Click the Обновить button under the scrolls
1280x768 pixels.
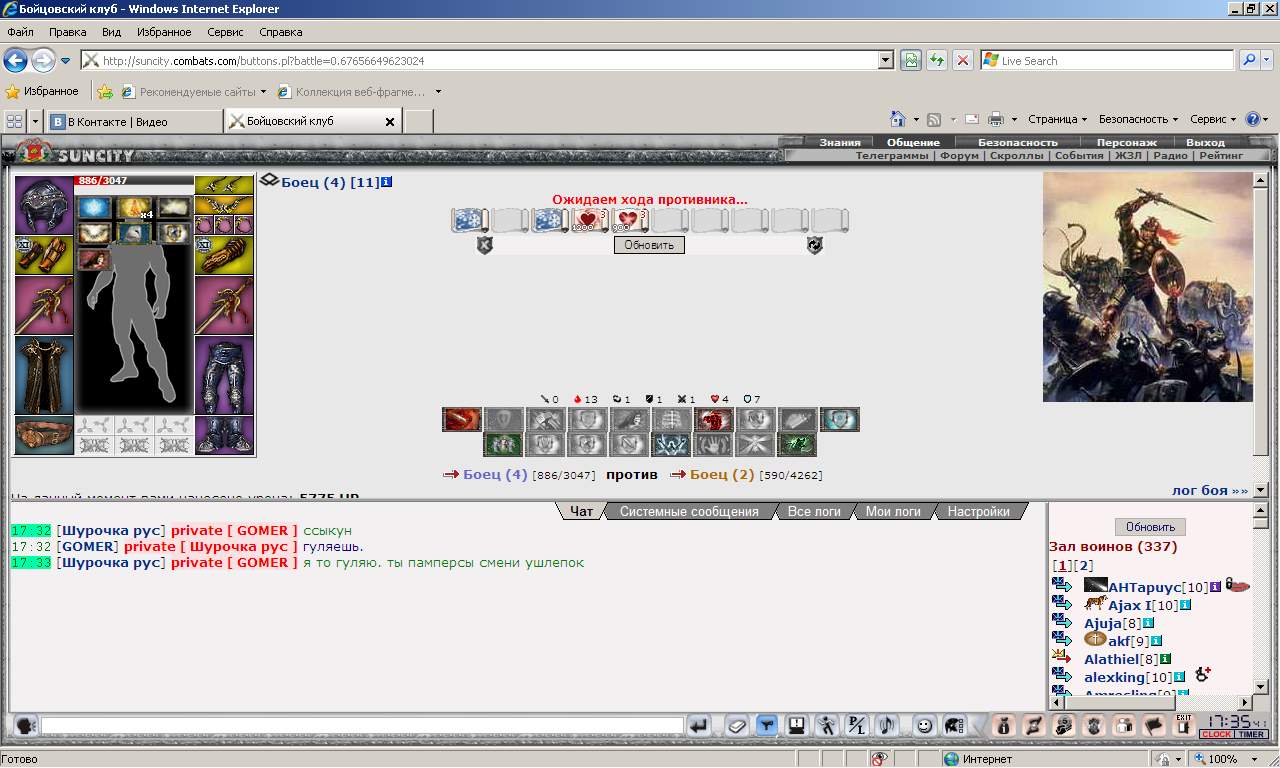click(x=649, y=245)
